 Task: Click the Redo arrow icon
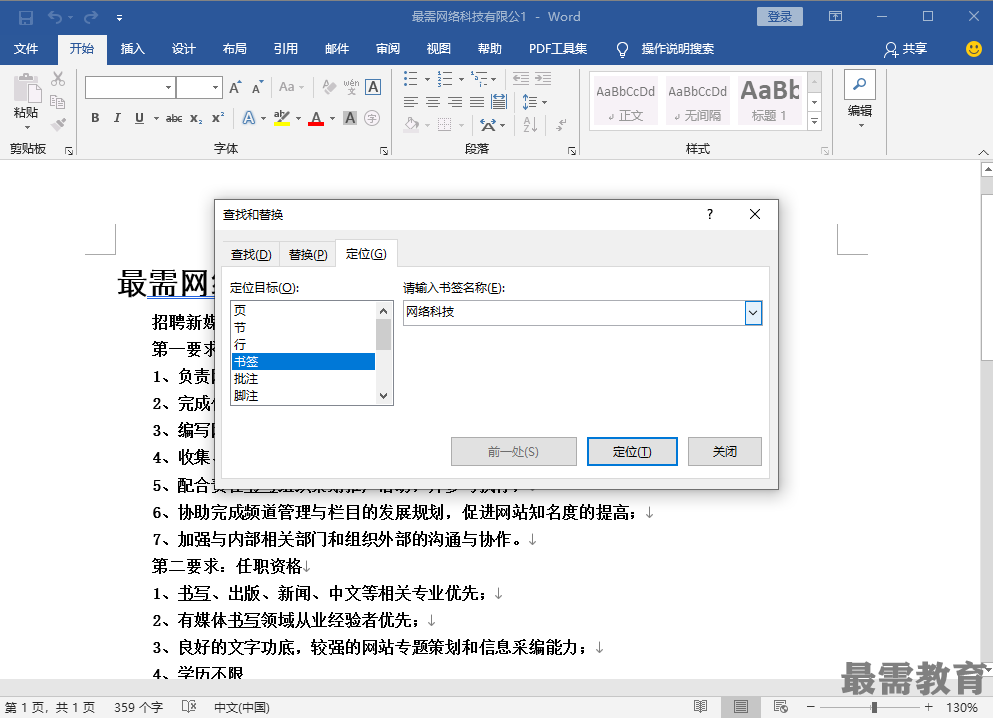91,17
